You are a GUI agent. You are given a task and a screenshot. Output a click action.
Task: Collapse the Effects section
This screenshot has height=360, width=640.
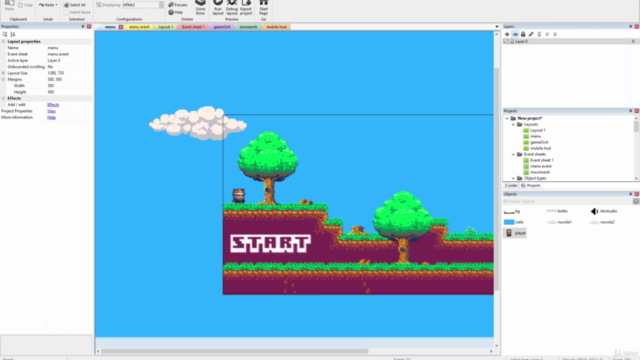pos(3,98)
